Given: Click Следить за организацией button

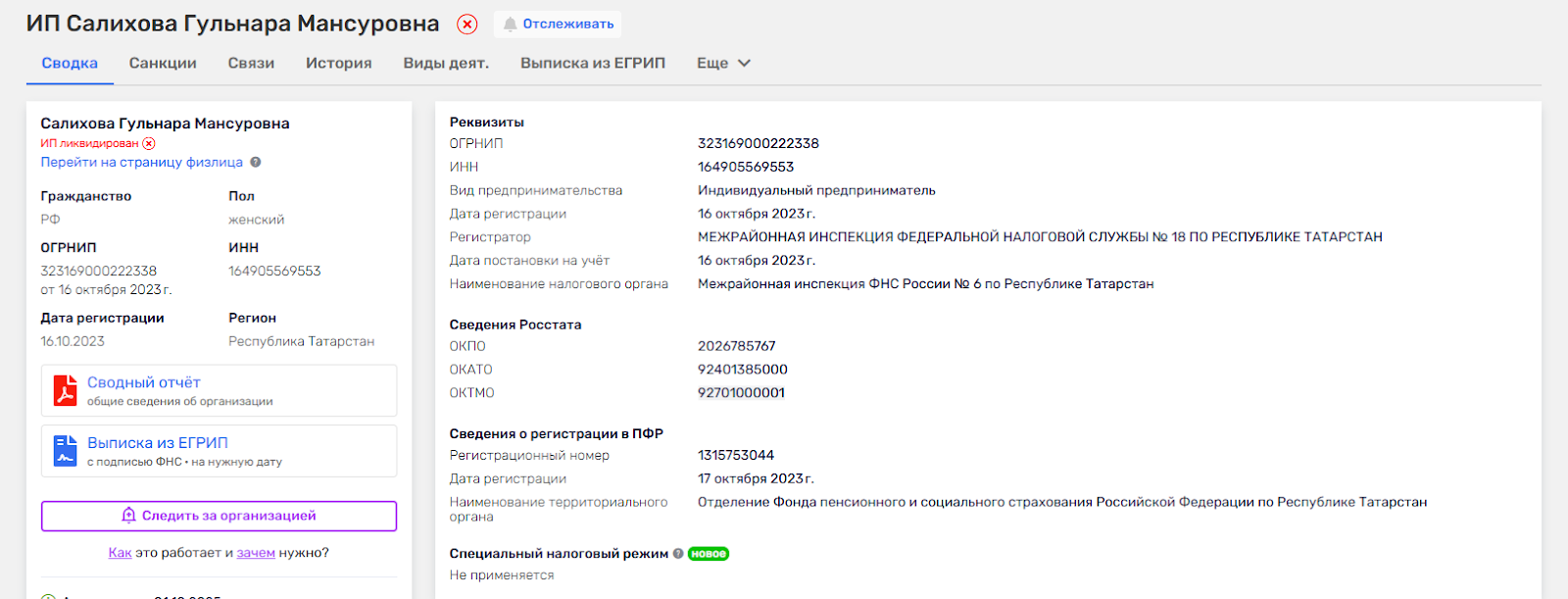Looking at the screenshot, I should pos(219,516).
